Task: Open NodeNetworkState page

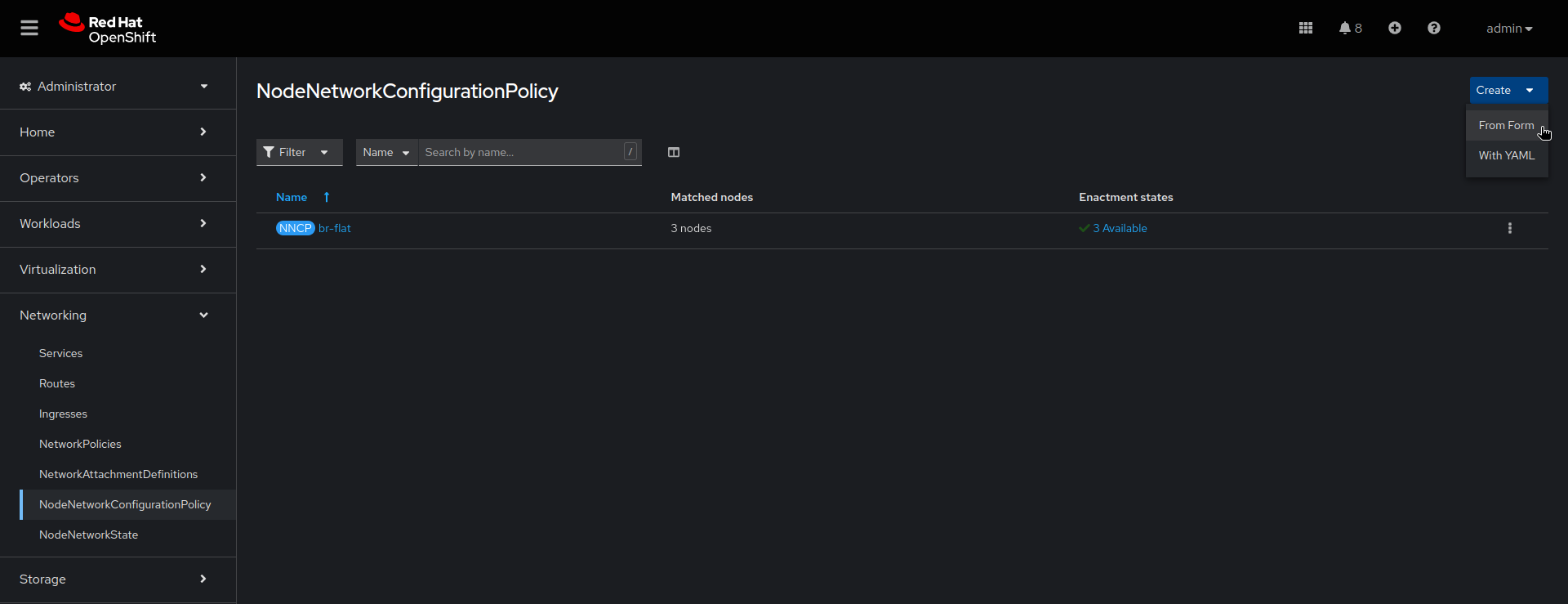Action: (x=88, y=535)
